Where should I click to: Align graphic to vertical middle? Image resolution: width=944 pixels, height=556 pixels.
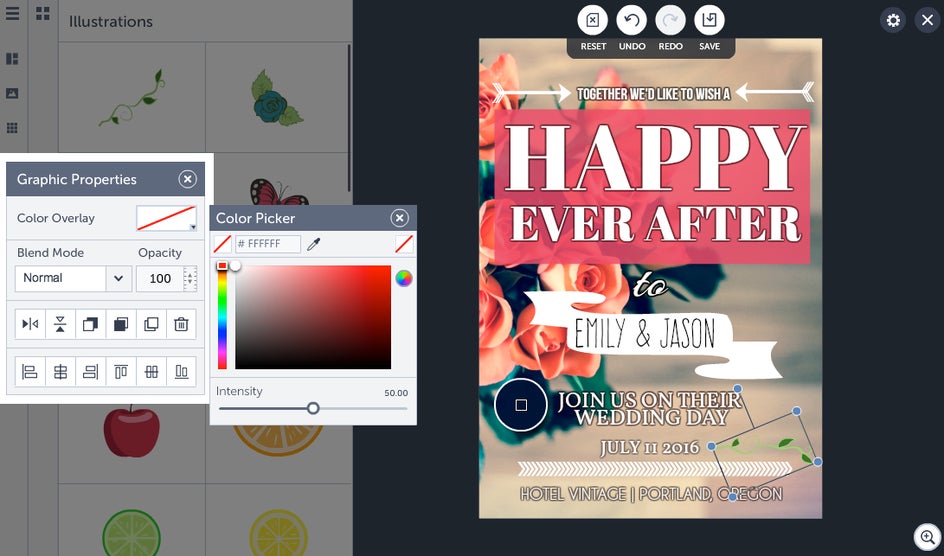pyautogui.click(x=151, y=372)
